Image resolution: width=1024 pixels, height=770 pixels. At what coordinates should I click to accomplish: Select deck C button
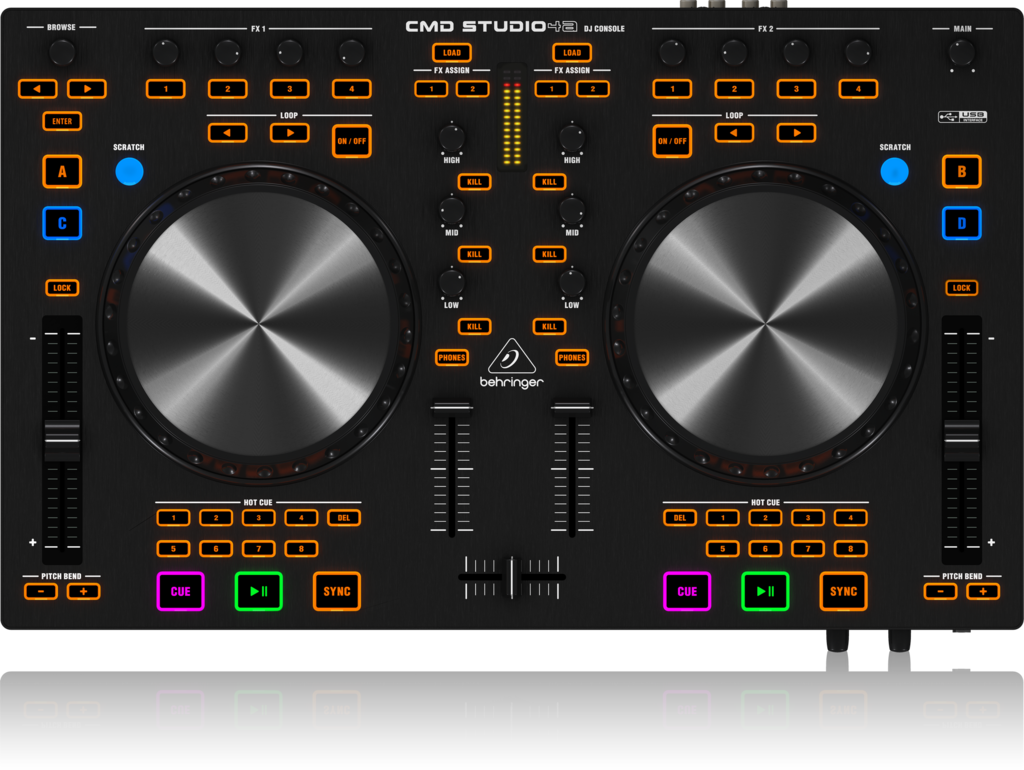coord(62,223)
